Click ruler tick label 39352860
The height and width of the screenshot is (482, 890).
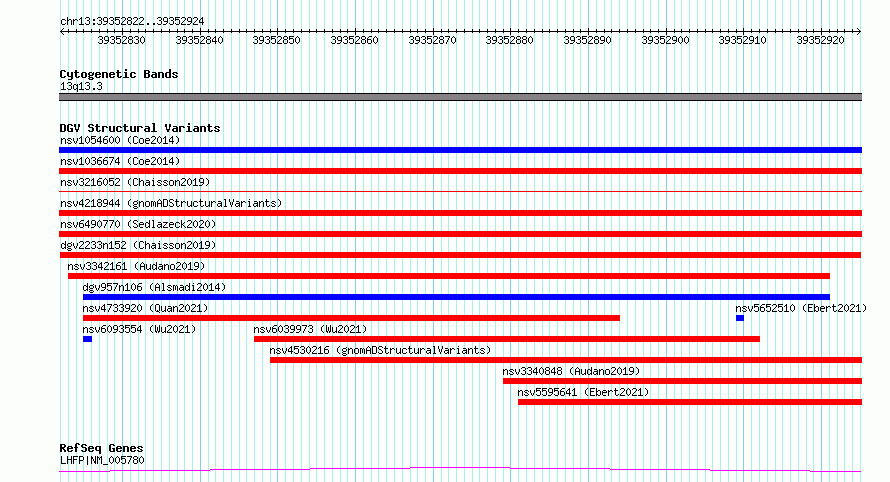(354, 40)
